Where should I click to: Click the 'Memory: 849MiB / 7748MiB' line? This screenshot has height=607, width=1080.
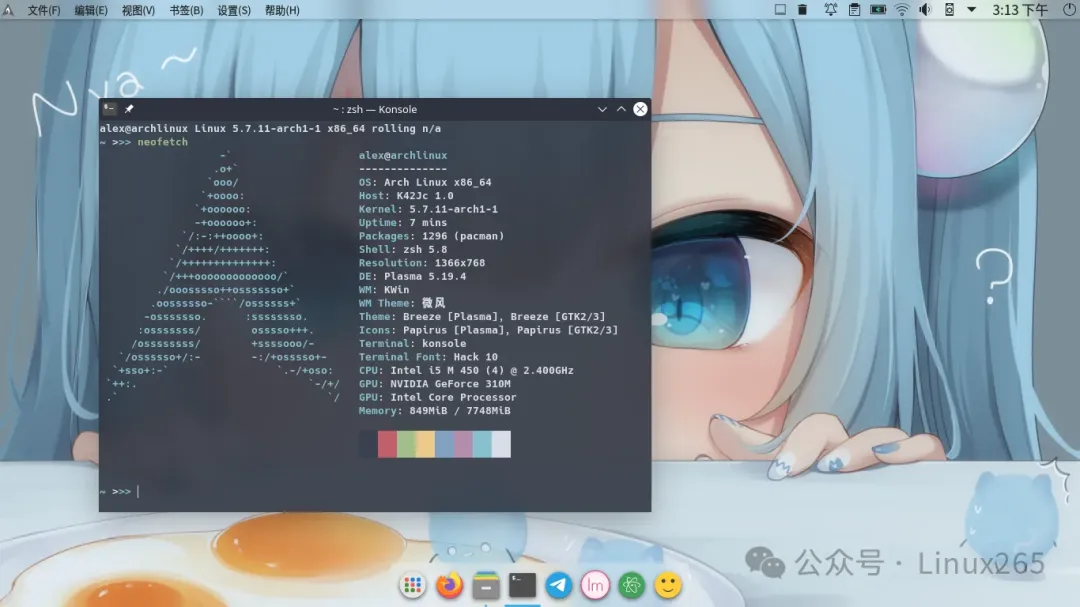pos(435,411)
